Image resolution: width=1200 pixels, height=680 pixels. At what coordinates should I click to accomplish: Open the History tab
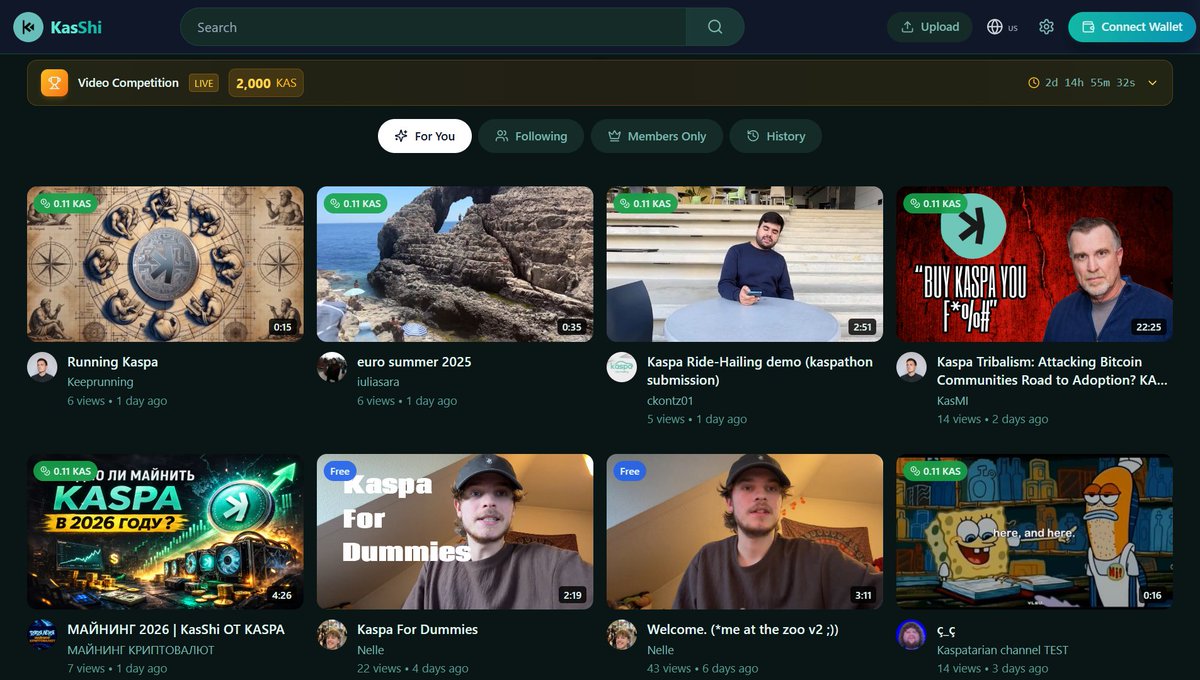point(776,136)
